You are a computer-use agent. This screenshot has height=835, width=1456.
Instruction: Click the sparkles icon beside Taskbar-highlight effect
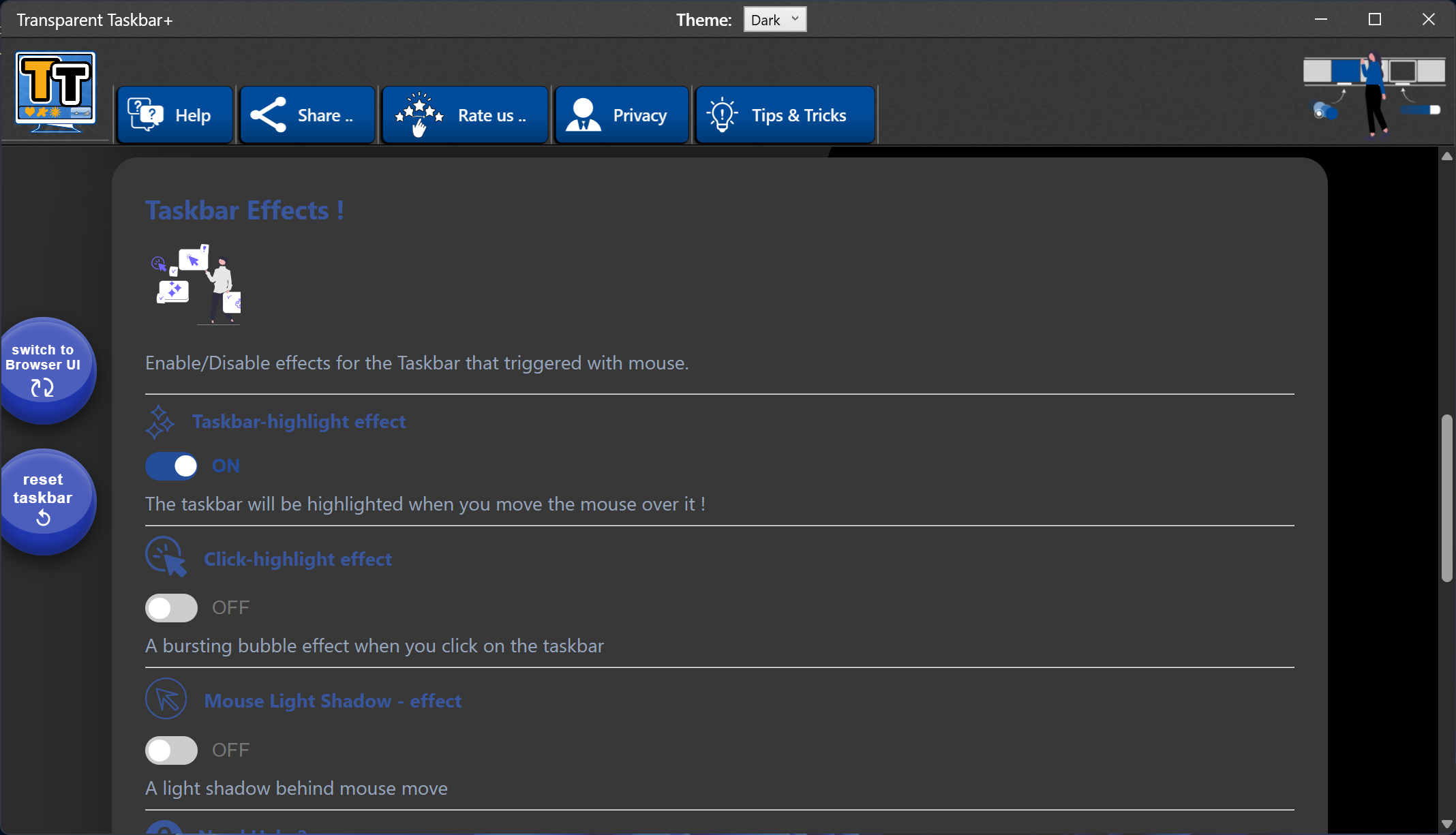pos(161,421)
